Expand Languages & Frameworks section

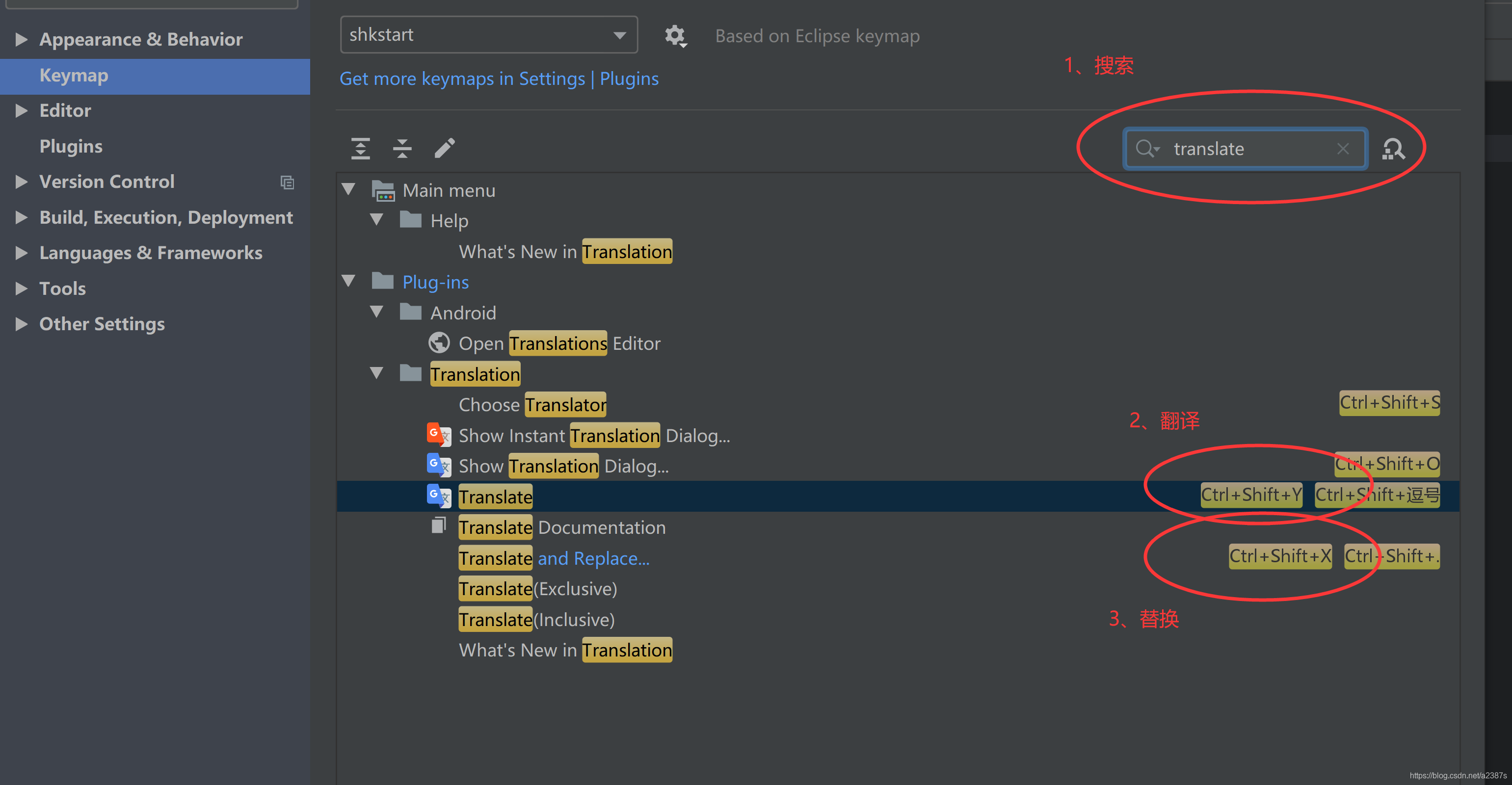(x=22, y=253)
